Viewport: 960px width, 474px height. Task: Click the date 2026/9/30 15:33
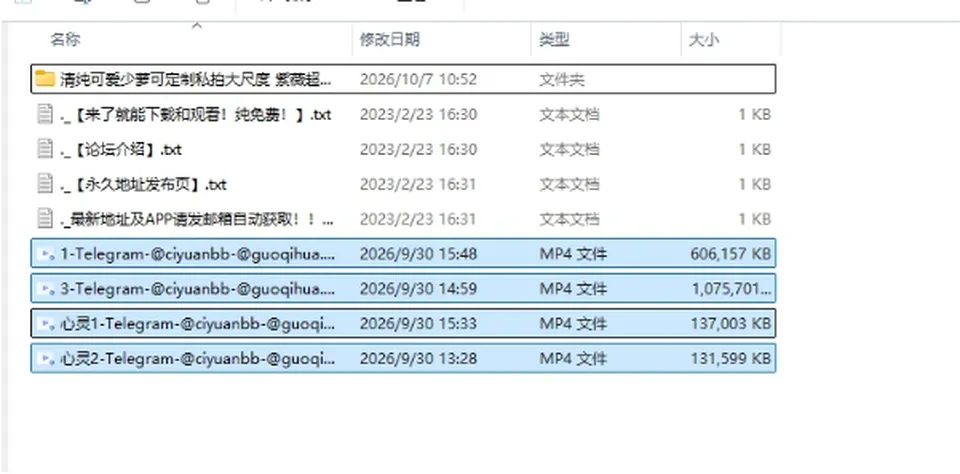418,323
